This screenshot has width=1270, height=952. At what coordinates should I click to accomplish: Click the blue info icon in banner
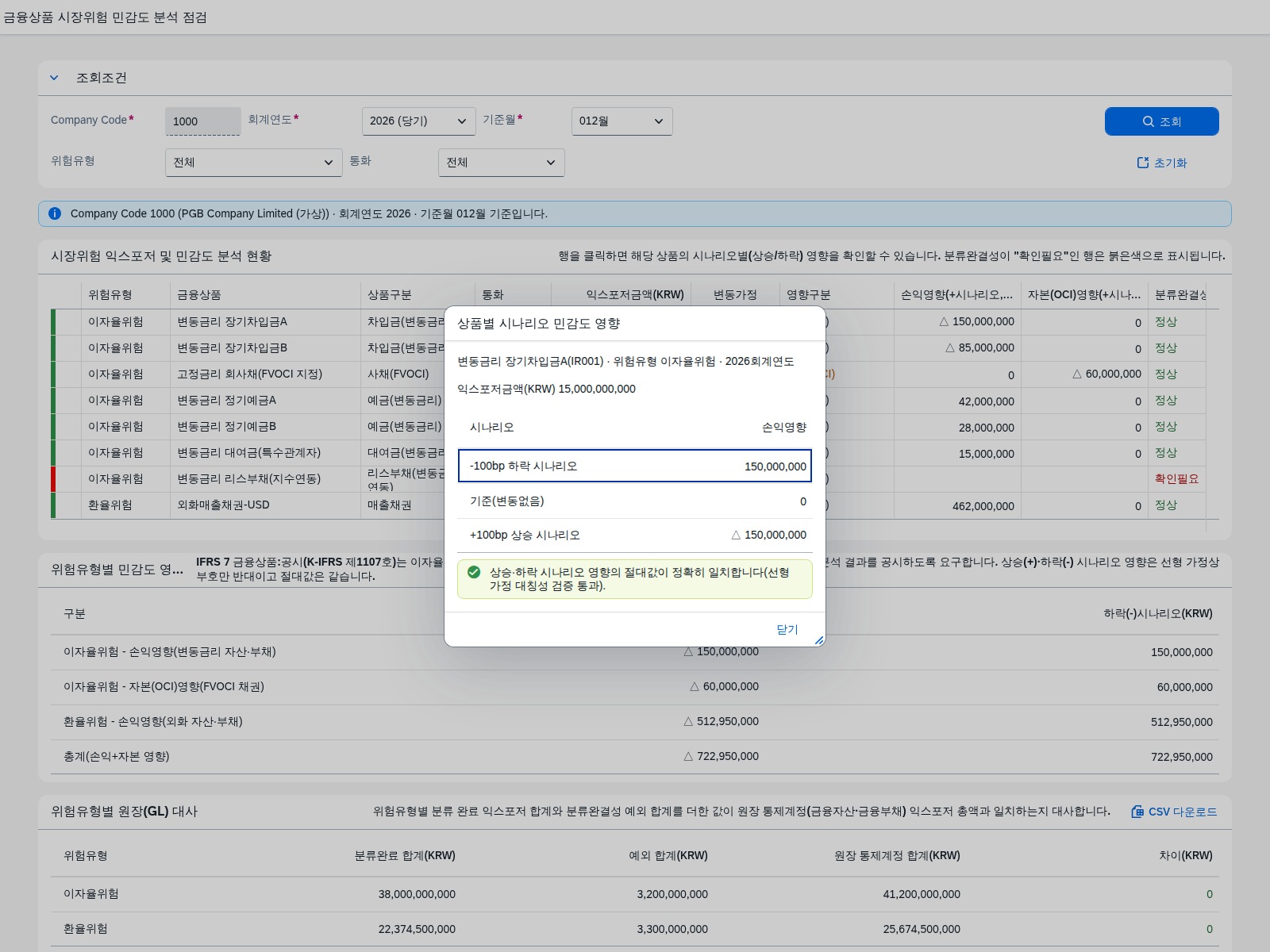click(55, 213)
